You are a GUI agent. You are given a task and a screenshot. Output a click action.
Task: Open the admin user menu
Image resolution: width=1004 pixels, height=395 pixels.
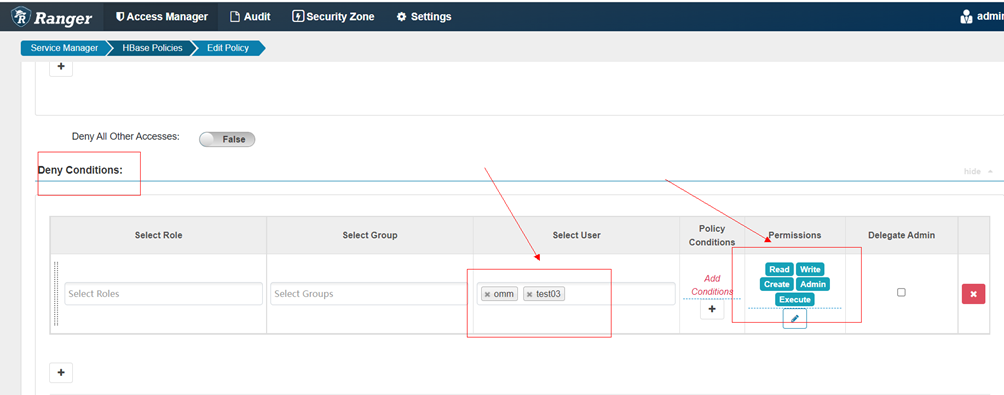point(982,17)
